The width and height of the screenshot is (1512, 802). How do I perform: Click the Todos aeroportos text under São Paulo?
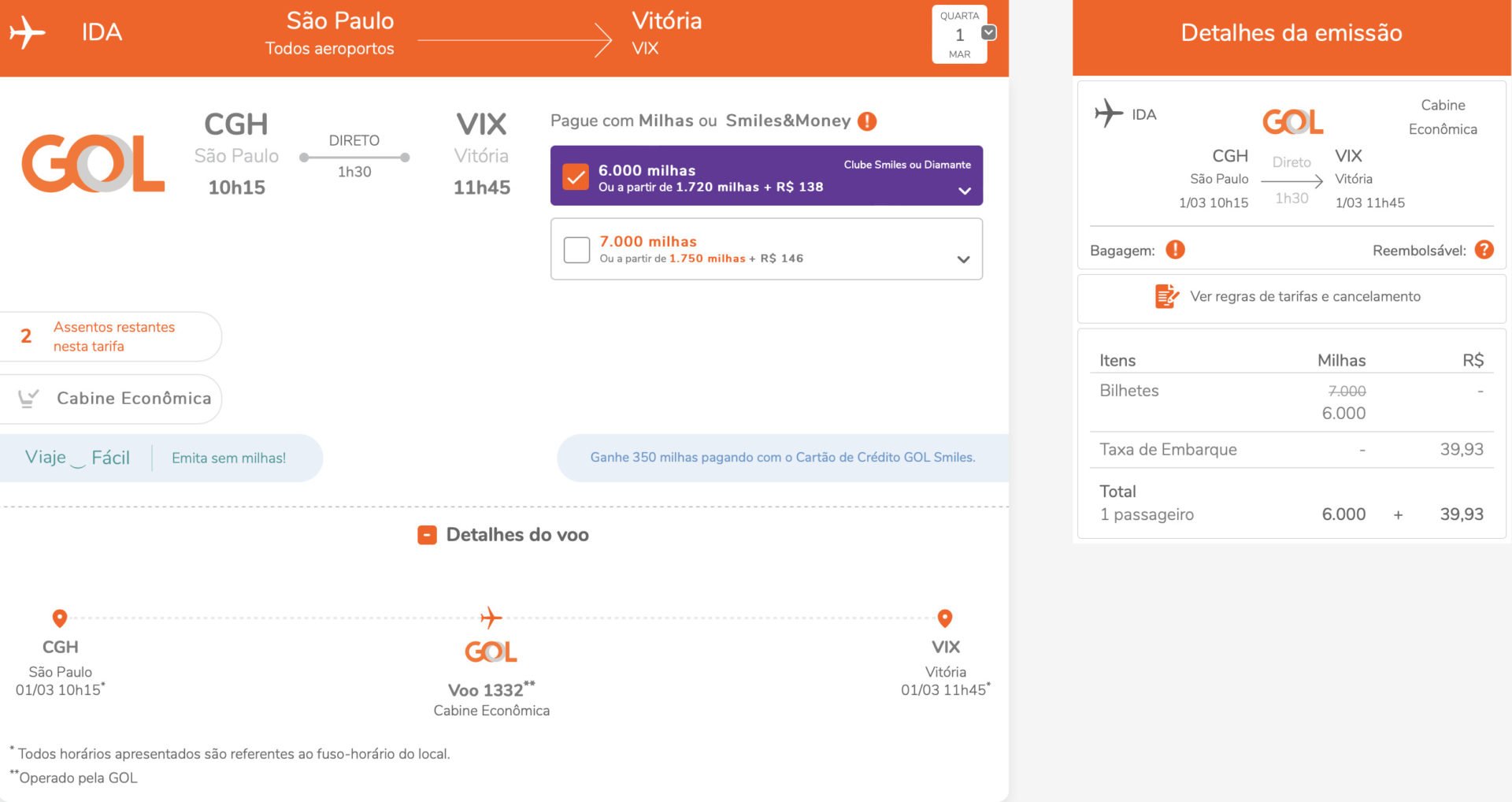(x=329, y=49)
